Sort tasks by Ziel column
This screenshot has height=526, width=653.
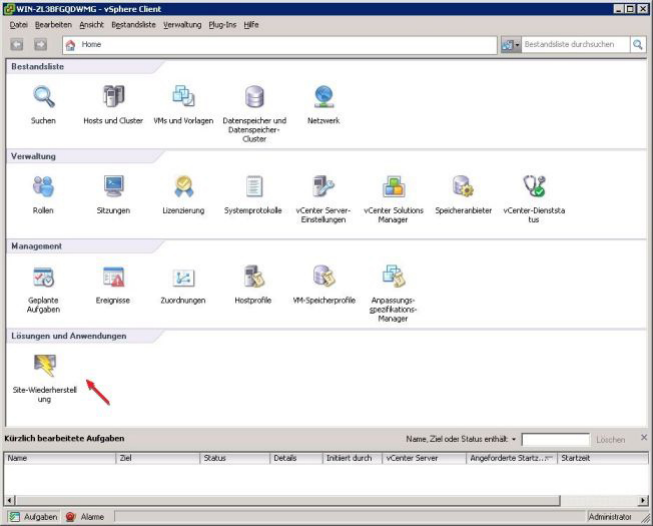click(x=157, y=458)
